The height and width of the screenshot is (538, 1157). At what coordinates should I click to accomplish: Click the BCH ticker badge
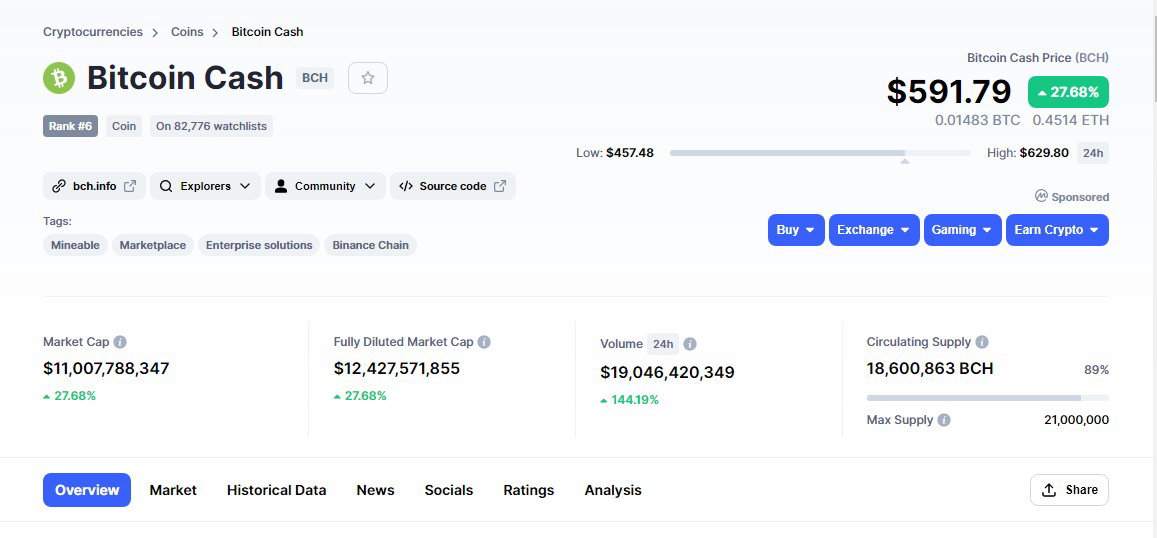pyautogui.click(x=315, y=77)
